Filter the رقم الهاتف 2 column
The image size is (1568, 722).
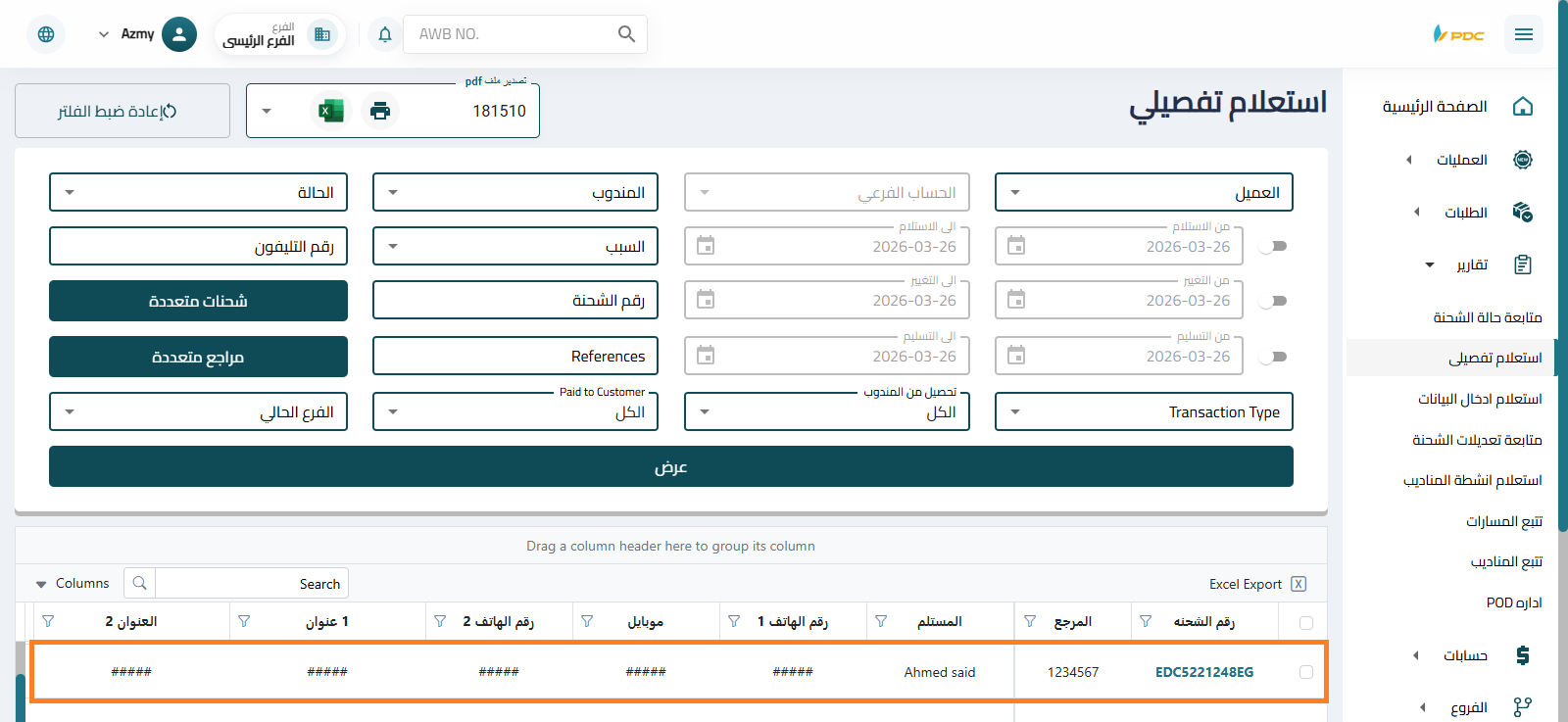tap(440, 621)
